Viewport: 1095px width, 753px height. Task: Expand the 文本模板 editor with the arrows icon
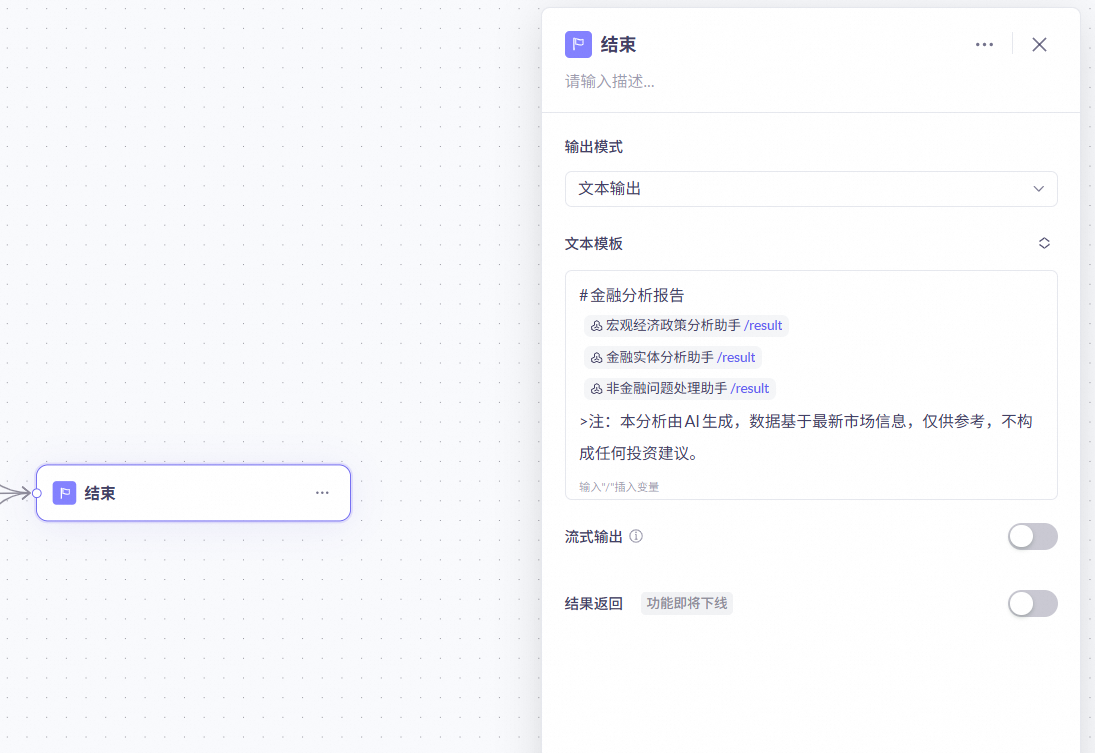click(x=1044, y=243)
